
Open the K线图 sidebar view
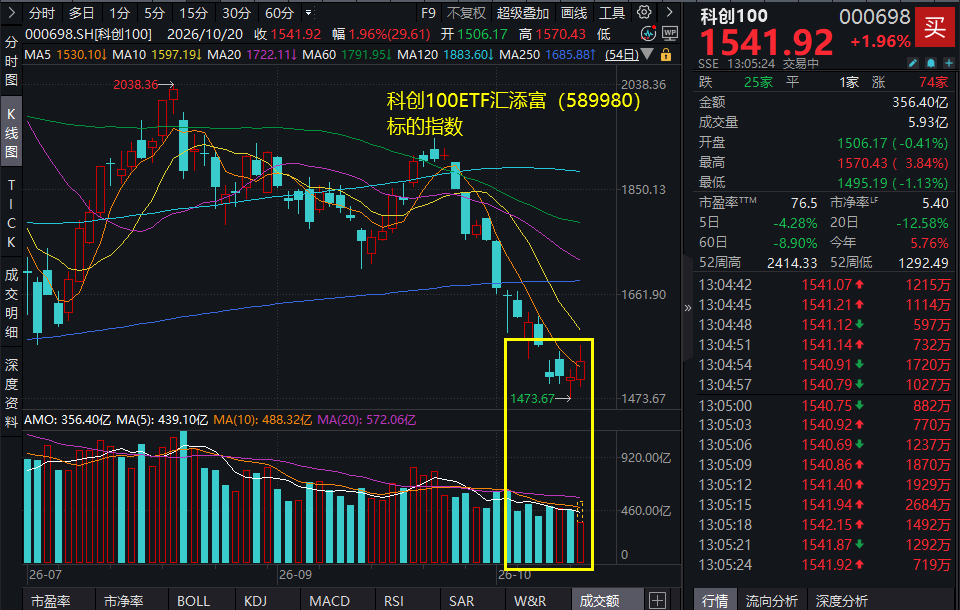click(x=11, y=133)
